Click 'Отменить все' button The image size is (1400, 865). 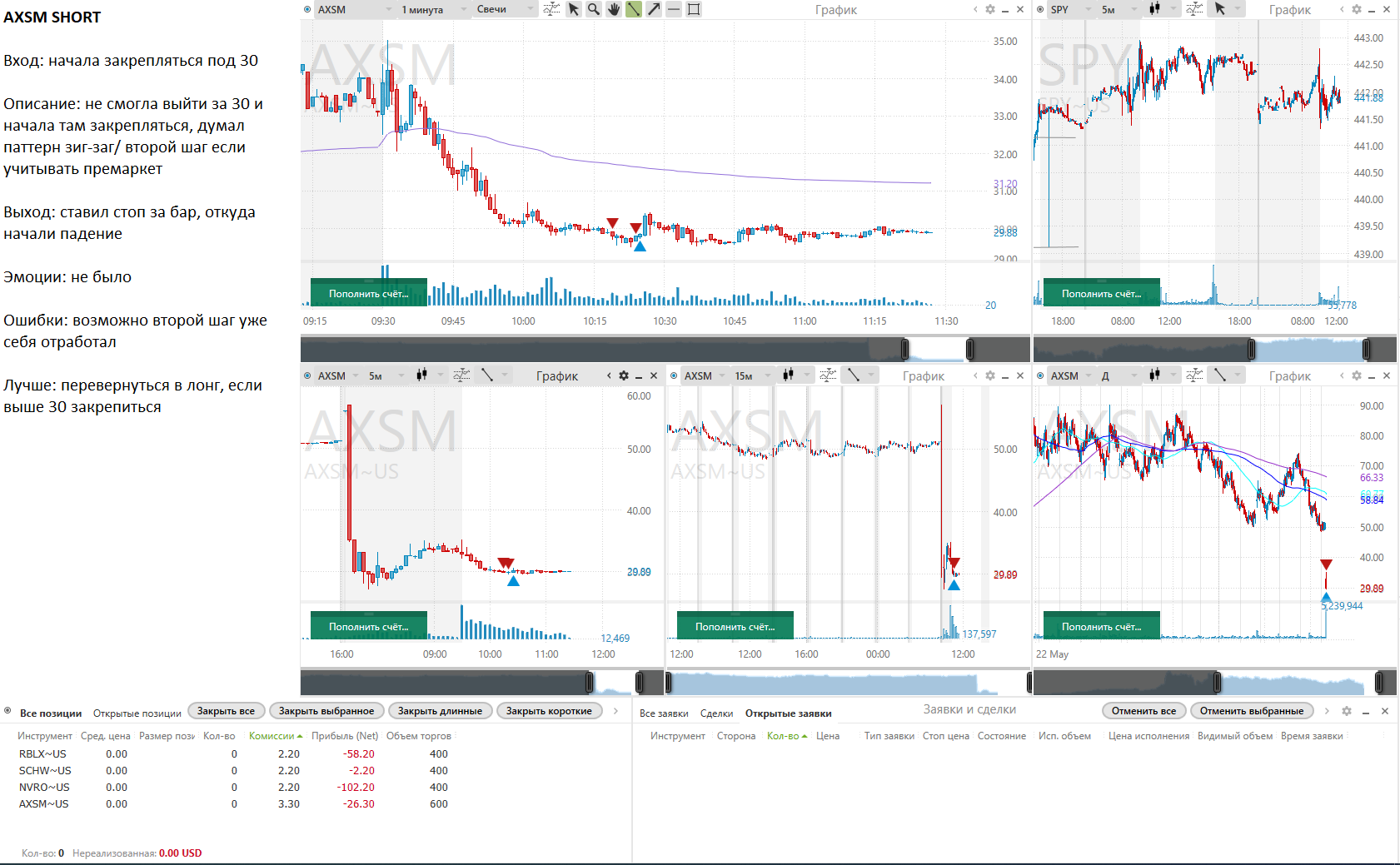pyautogui.click(x=1143, y=711)
